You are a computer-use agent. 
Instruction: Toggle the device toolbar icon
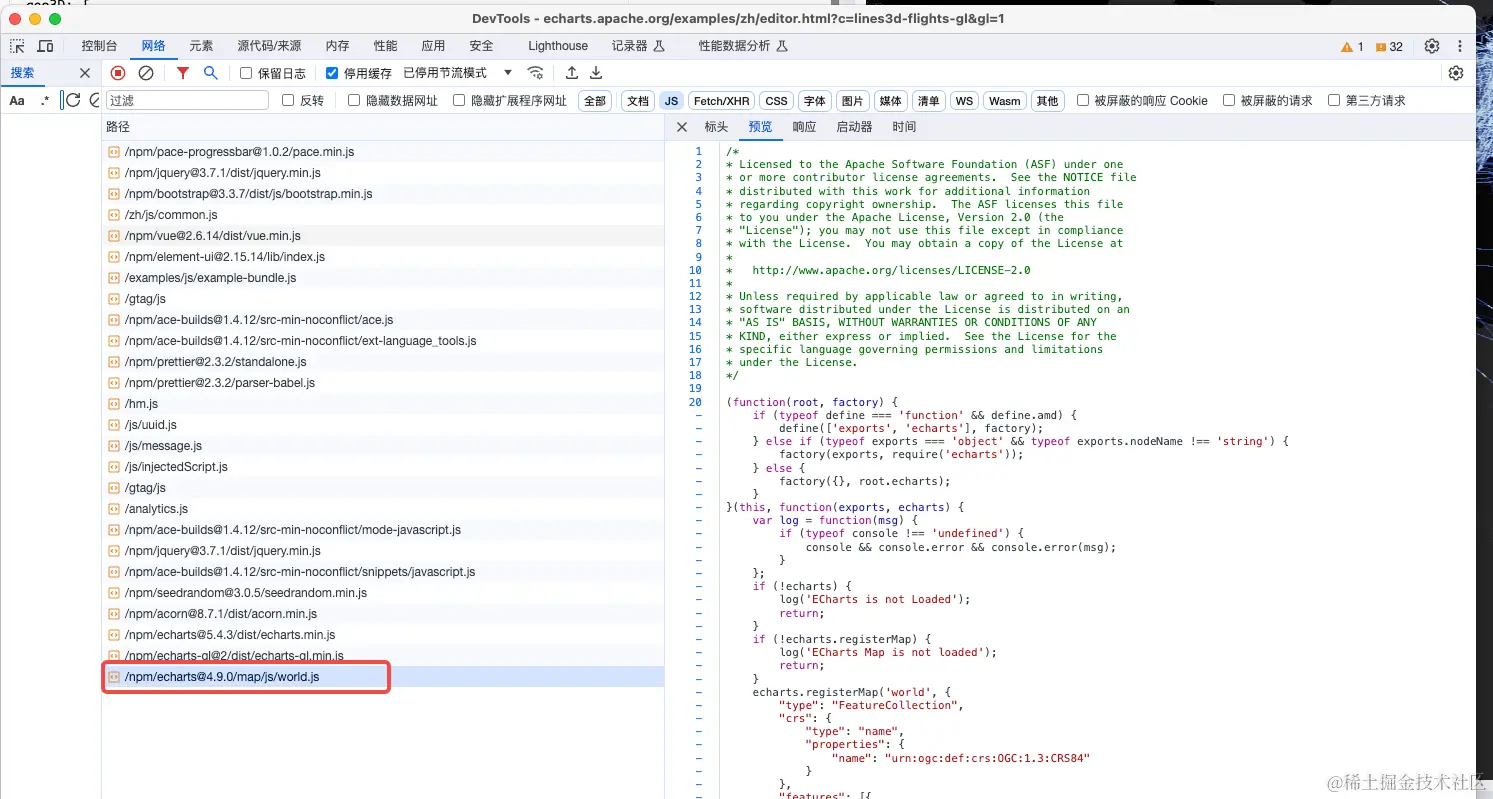45,46
